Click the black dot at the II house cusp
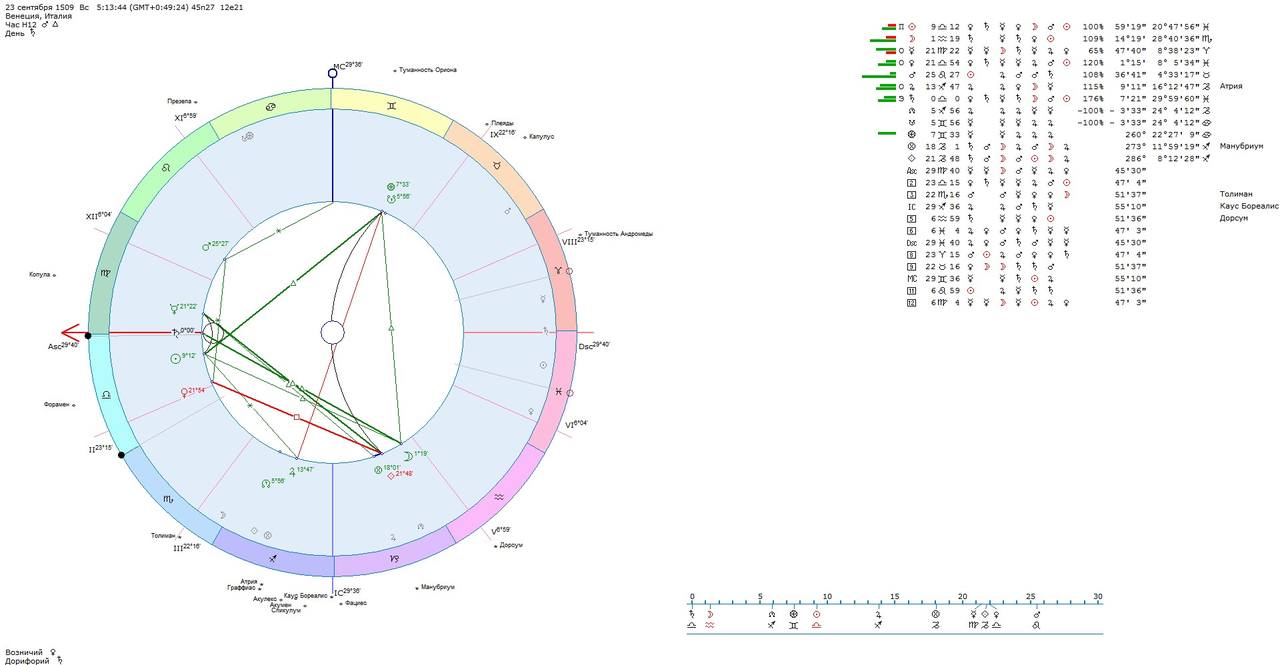 coord(122,455)
